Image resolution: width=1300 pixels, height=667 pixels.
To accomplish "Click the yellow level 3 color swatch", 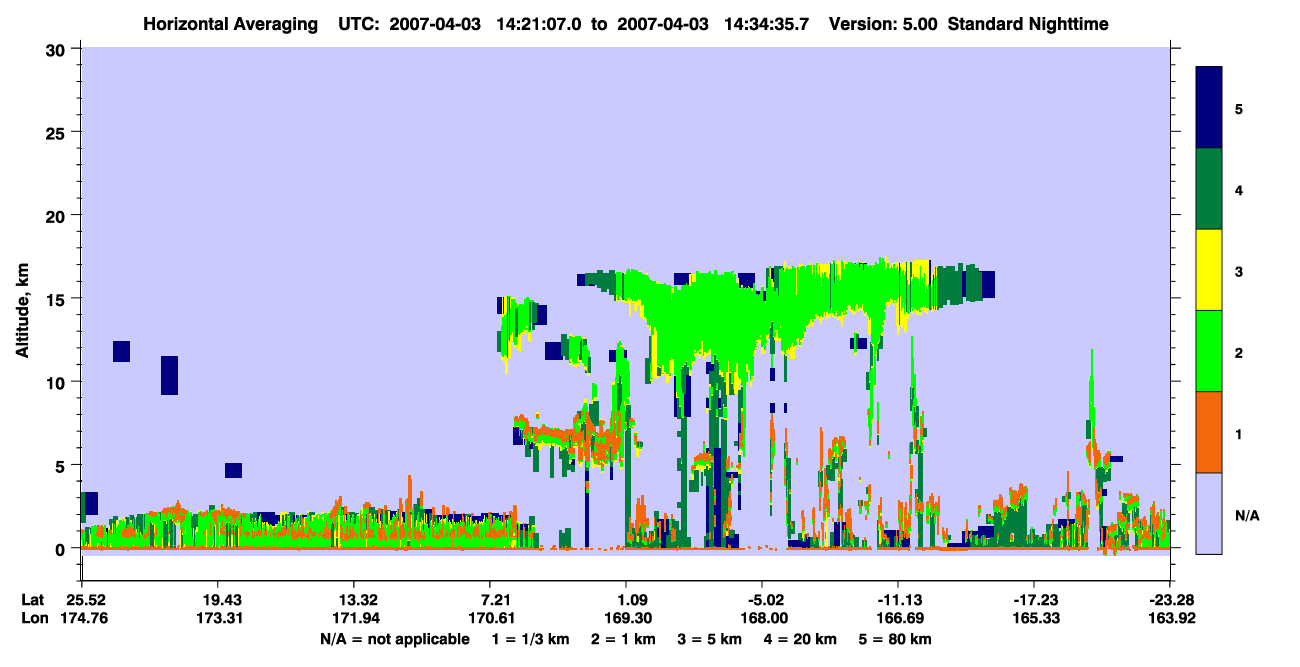I will point(1209,270).
